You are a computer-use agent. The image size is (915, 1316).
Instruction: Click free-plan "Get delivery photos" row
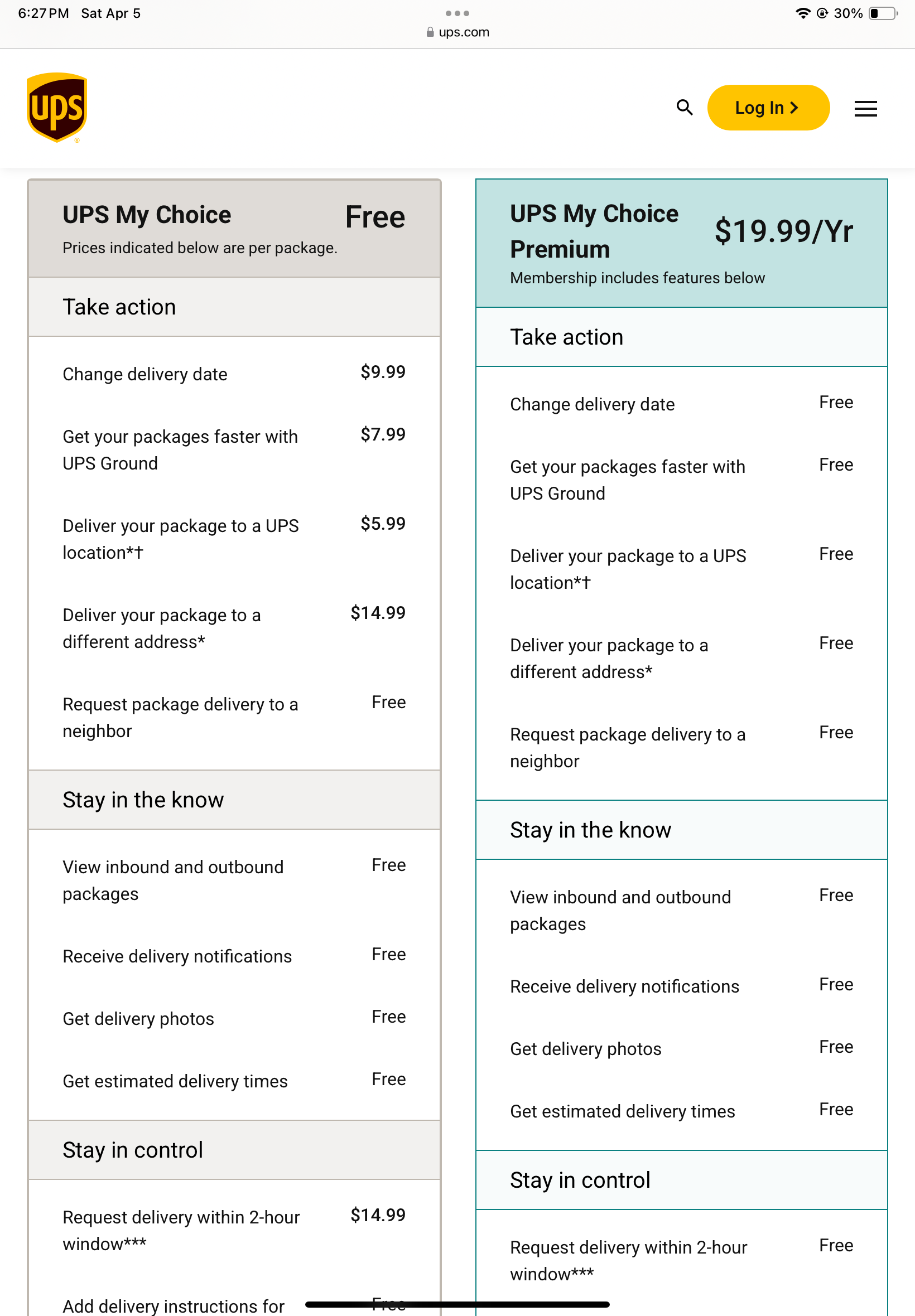(138, 1018)
